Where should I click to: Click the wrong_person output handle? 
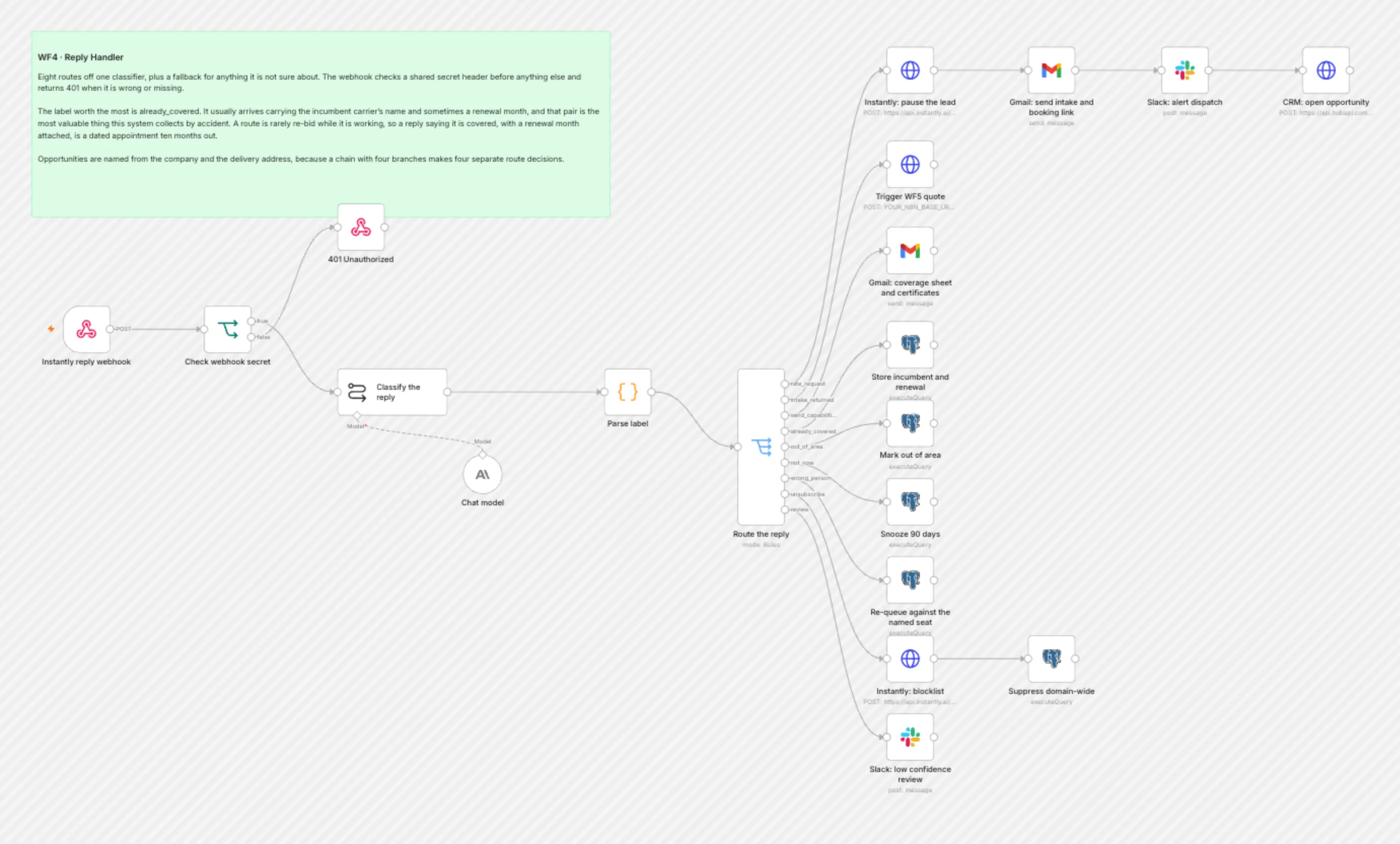point(784,478)
